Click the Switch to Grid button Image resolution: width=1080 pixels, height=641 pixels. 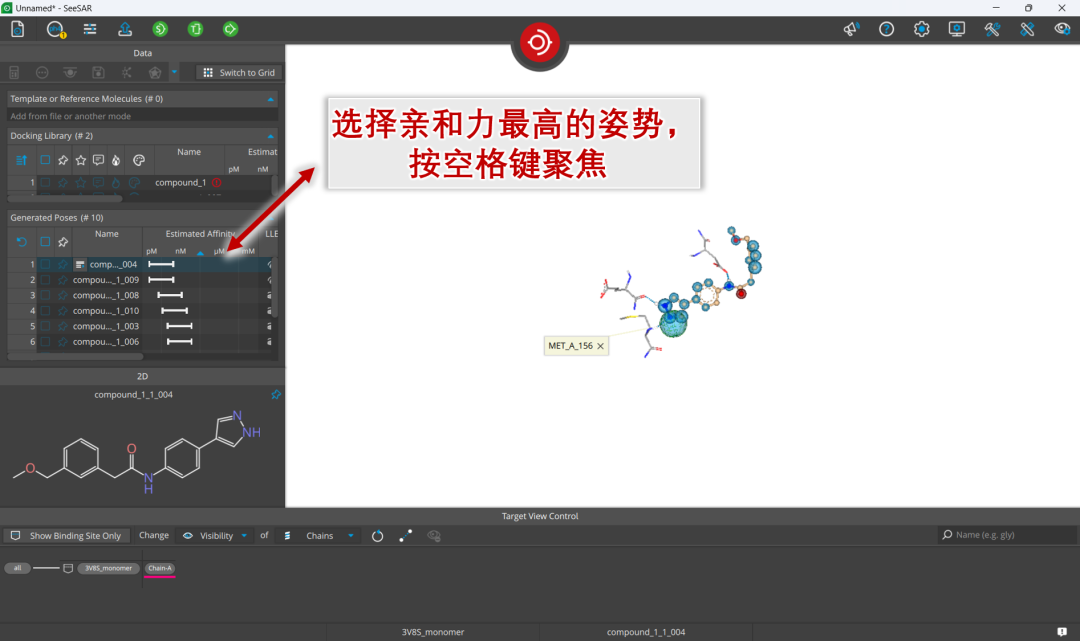pos(240,72)
